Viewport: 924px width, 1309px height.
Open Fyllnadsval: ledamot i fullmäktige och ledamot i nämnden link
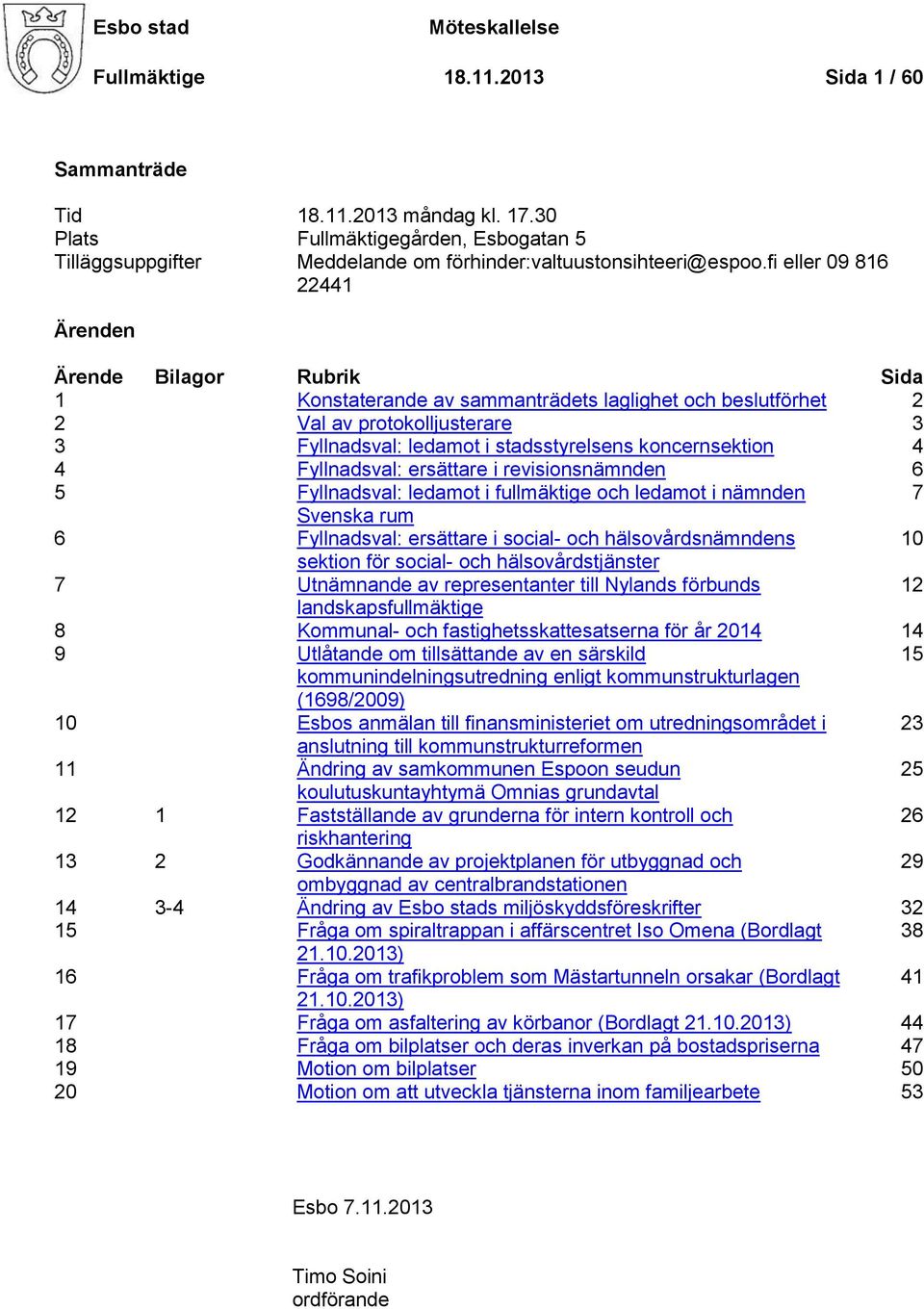click(x=551, y=493)
